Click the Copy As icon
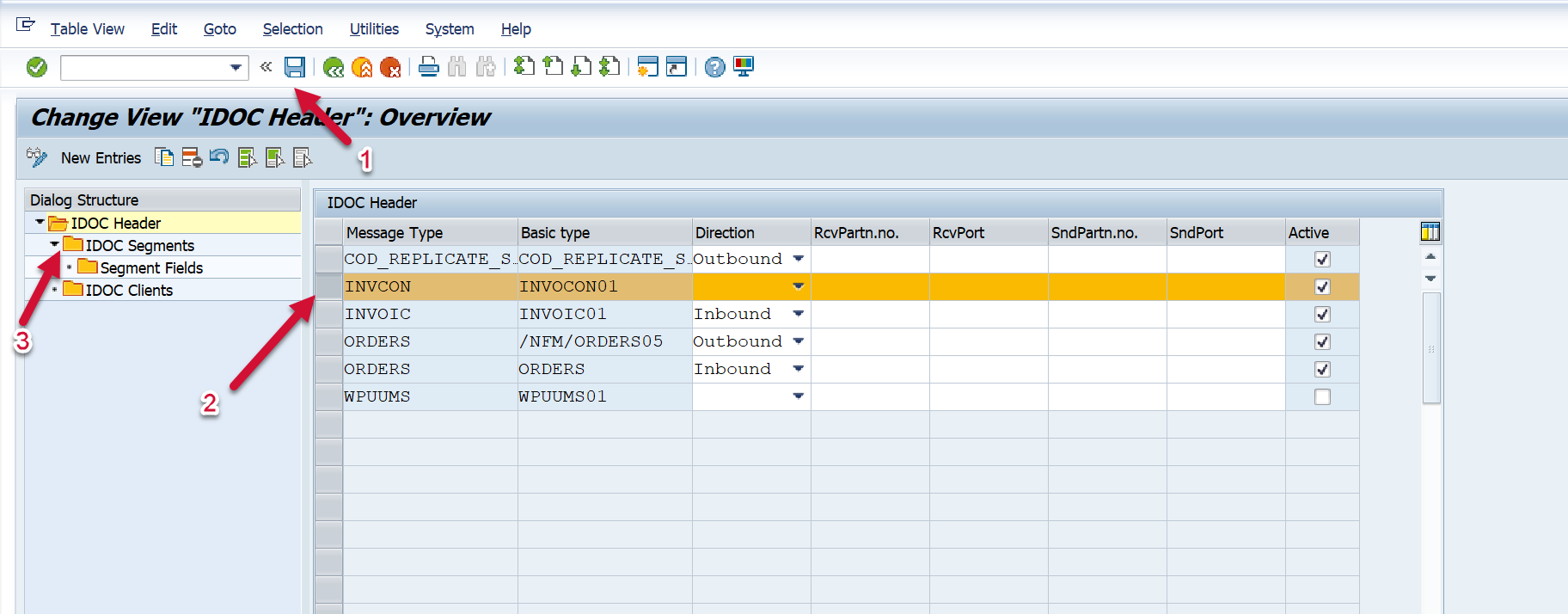Image resolution: width=1568 pixels, height=614 pixels. pyautogui.click(x=164, y=157)
